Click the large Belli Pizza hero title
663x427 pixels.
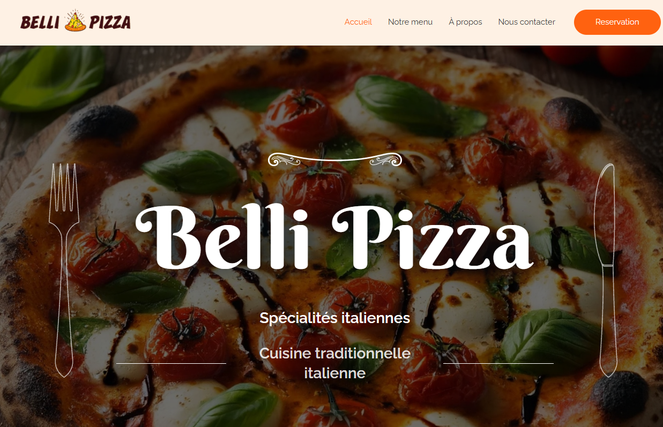pyautogui.click(x=334, y=237)
